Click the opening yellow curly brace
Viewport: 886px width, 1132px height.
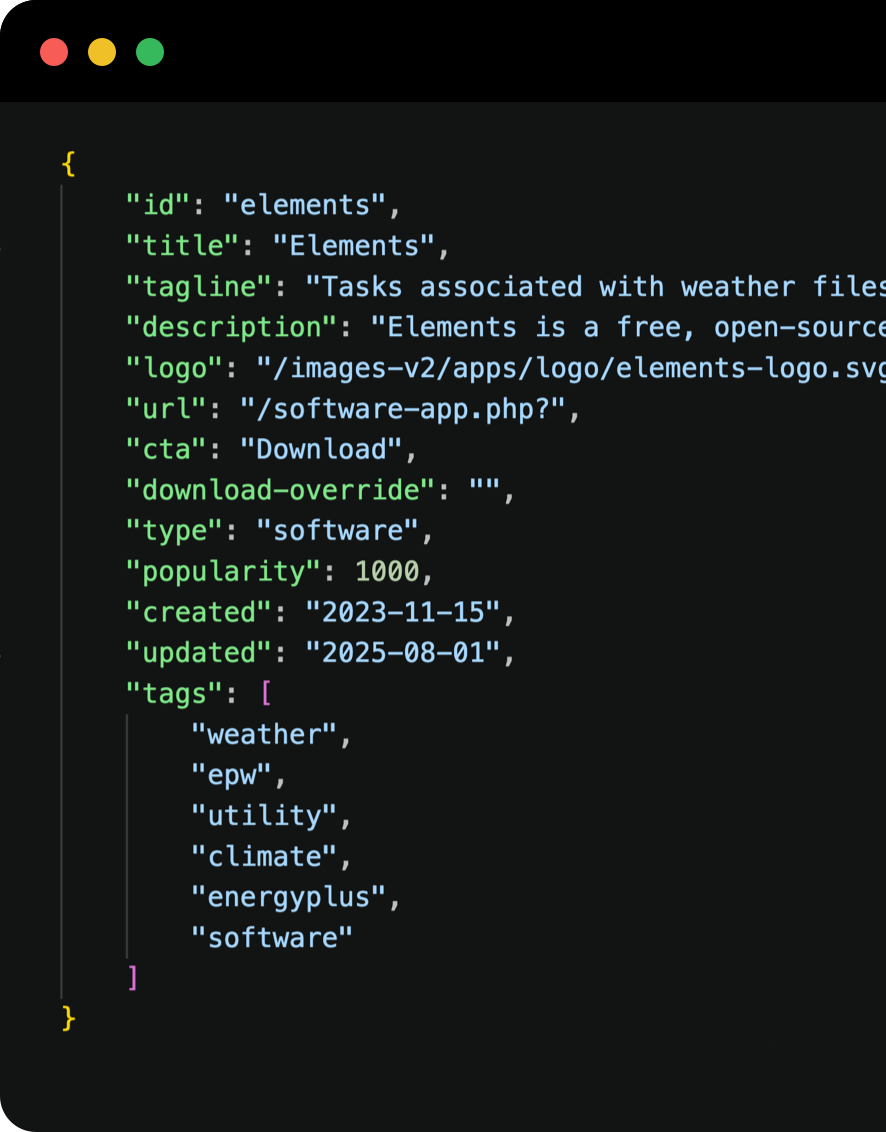(69, 165)
